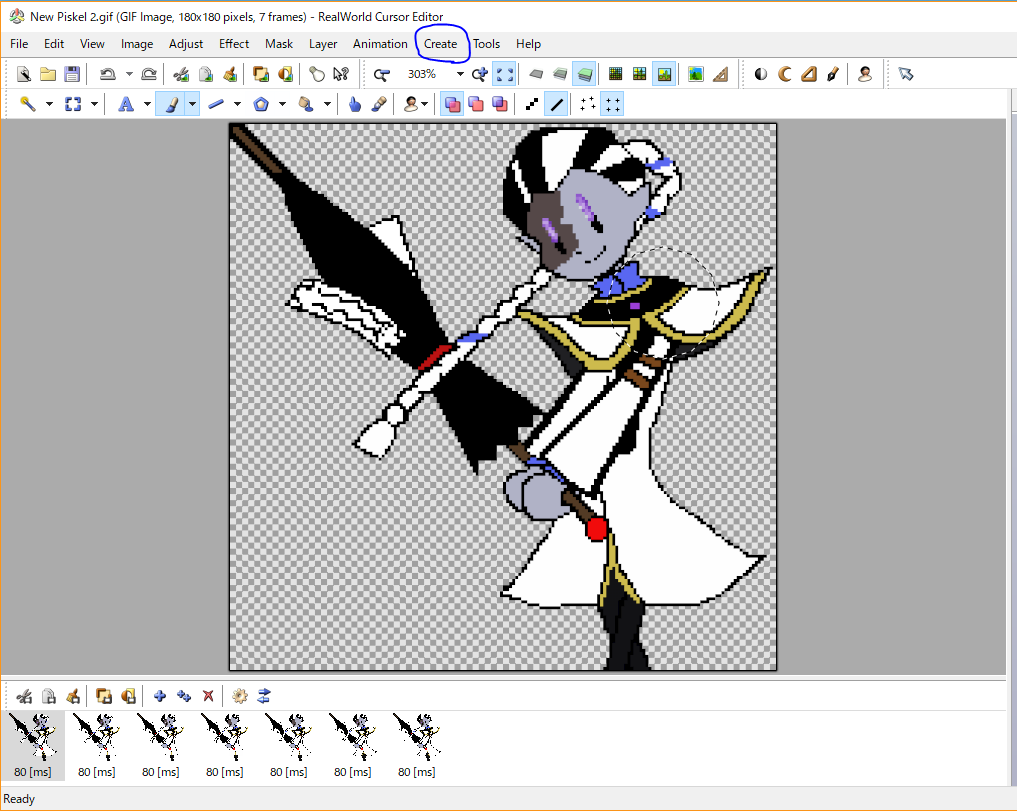Screen dimensions: 1017x811
Task: Select the Magic wand tool
Action: 27,104
